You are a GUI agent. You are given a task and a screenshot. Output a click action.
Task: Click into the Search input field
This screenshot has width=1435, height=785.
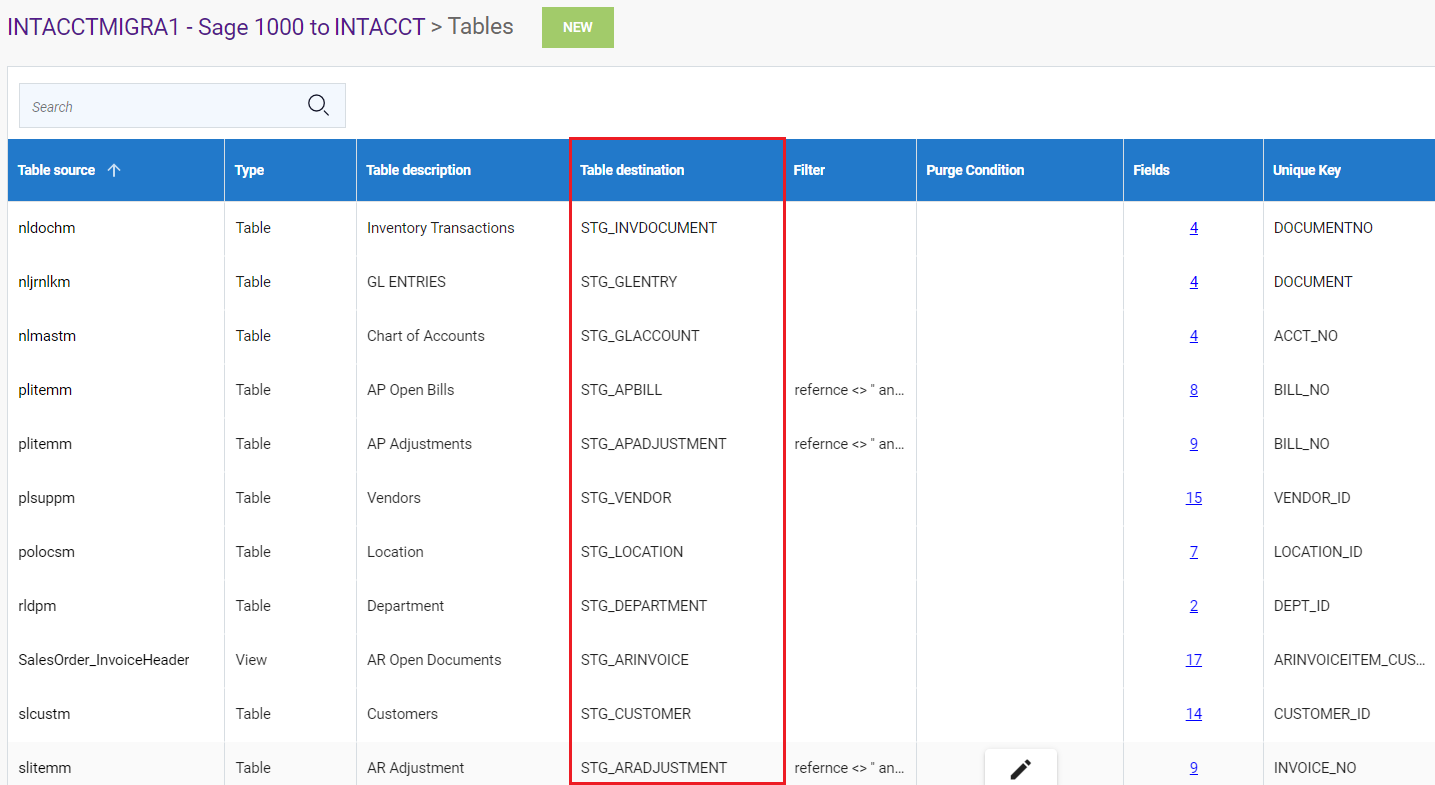[160, 106]
